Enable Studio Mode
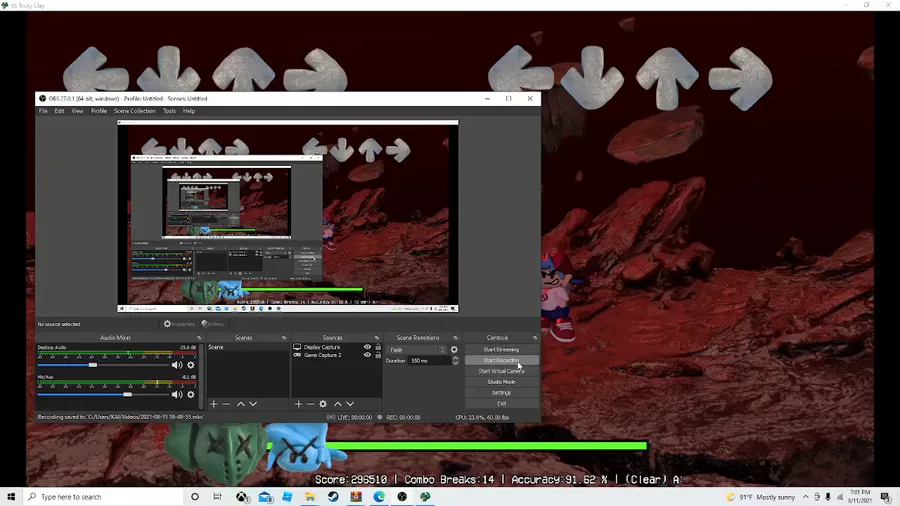The image size is (900, 506). pyautogui.click(x=501, y=382)
